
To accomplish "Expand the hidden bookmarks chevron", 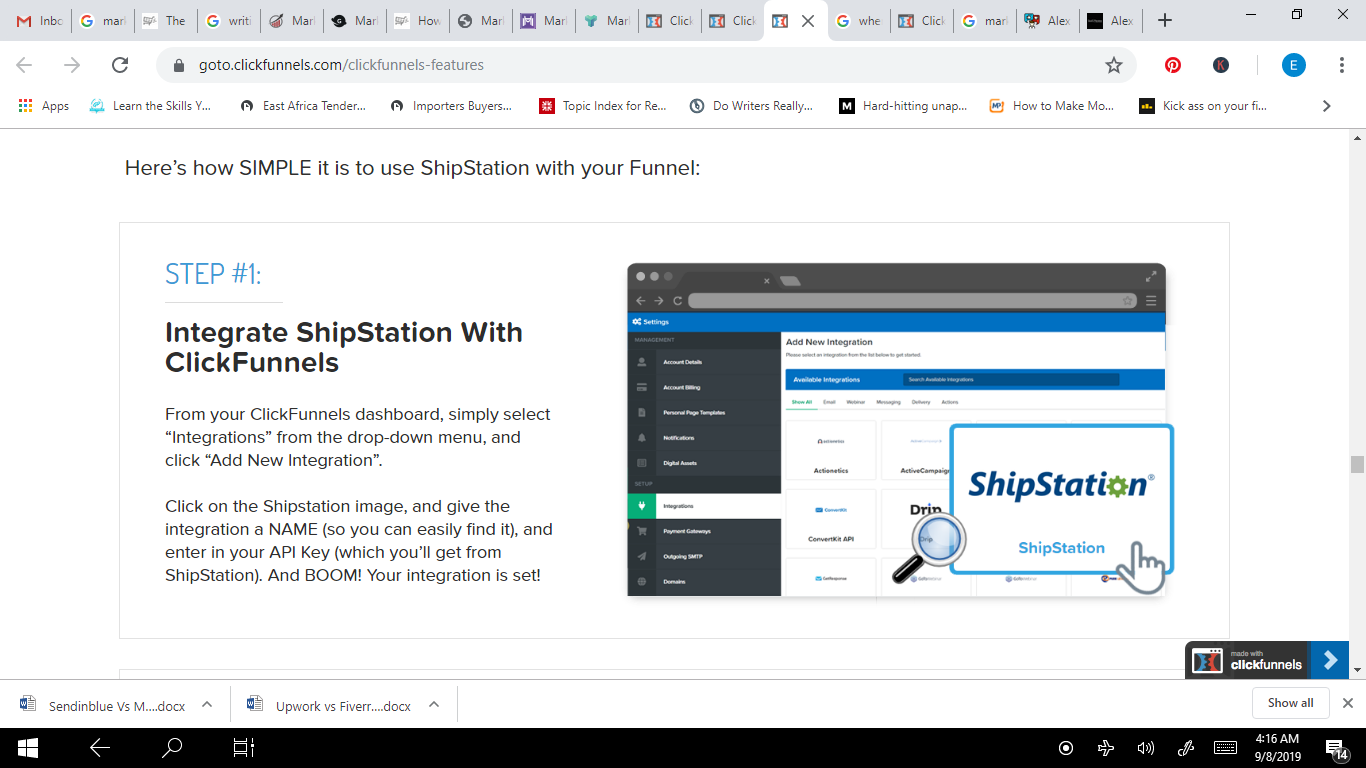I will (1327, 106).
